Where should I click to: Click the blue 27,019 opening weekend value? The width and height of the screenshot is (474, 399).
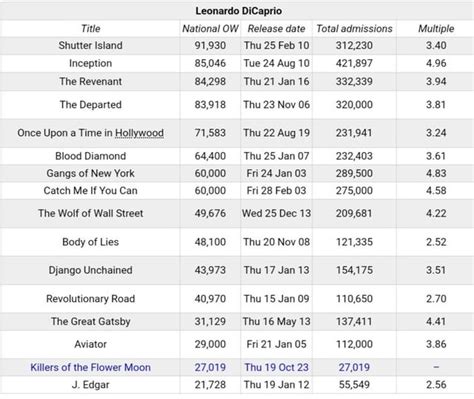210,367
